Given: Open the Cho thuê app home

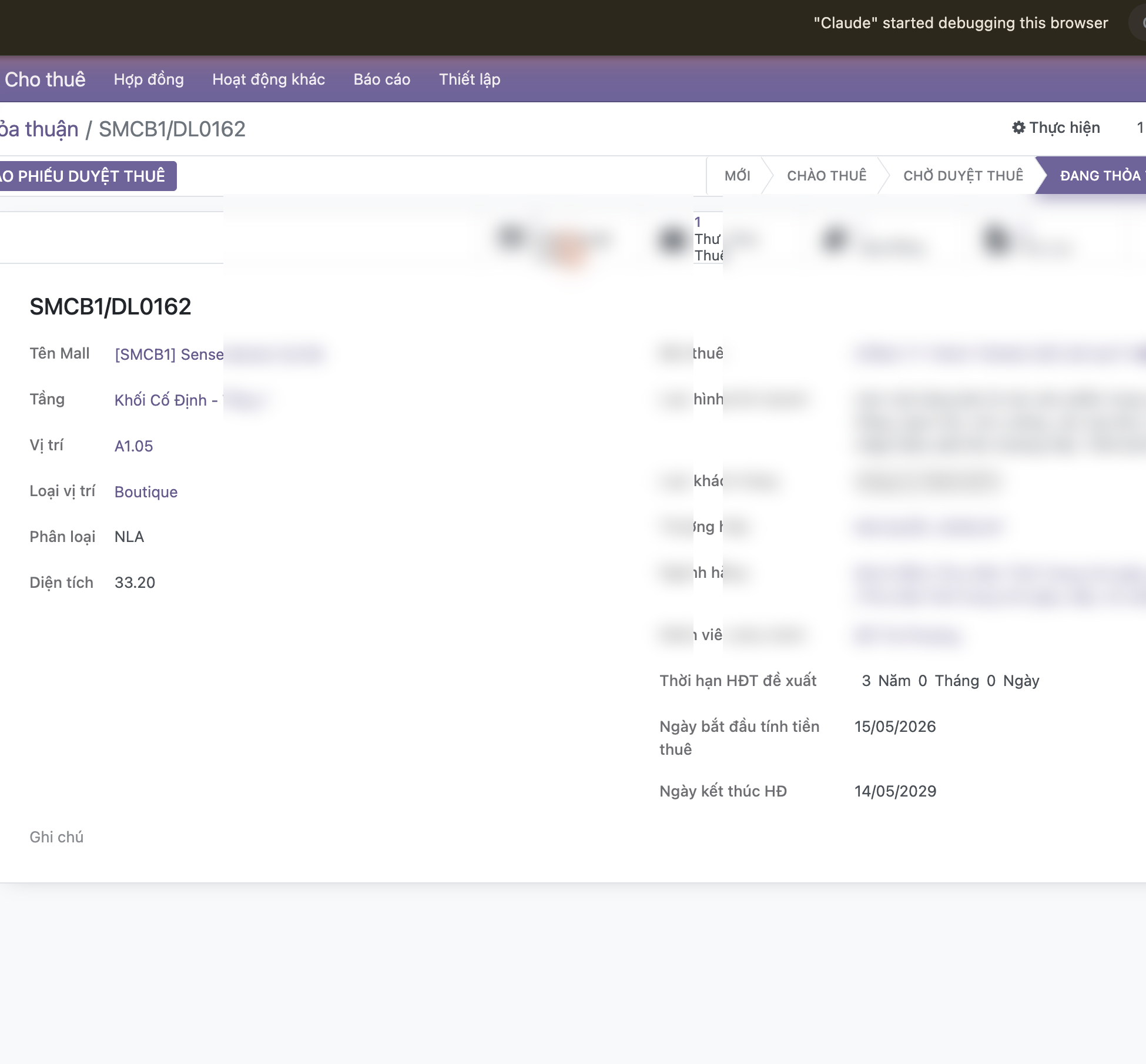Looking at the screenshot, I should coord(45,79).
